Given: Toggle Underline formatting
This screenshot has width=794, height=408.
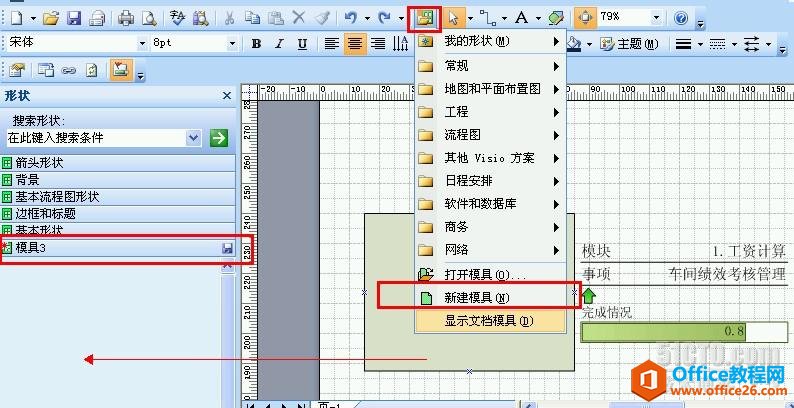Looking at the screenshot, I should coord(302,45).
